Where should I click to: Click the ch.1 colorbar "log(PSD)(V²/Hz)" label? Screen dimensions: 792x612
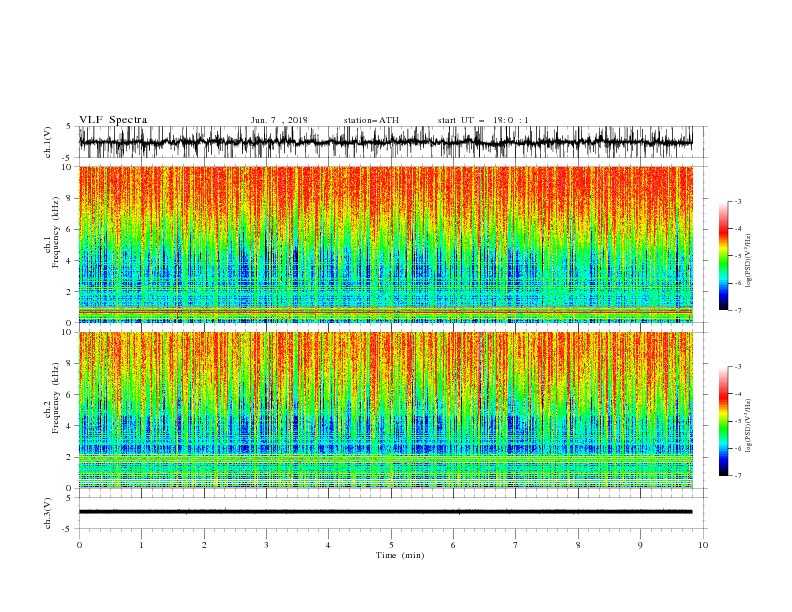coord(748,261)
